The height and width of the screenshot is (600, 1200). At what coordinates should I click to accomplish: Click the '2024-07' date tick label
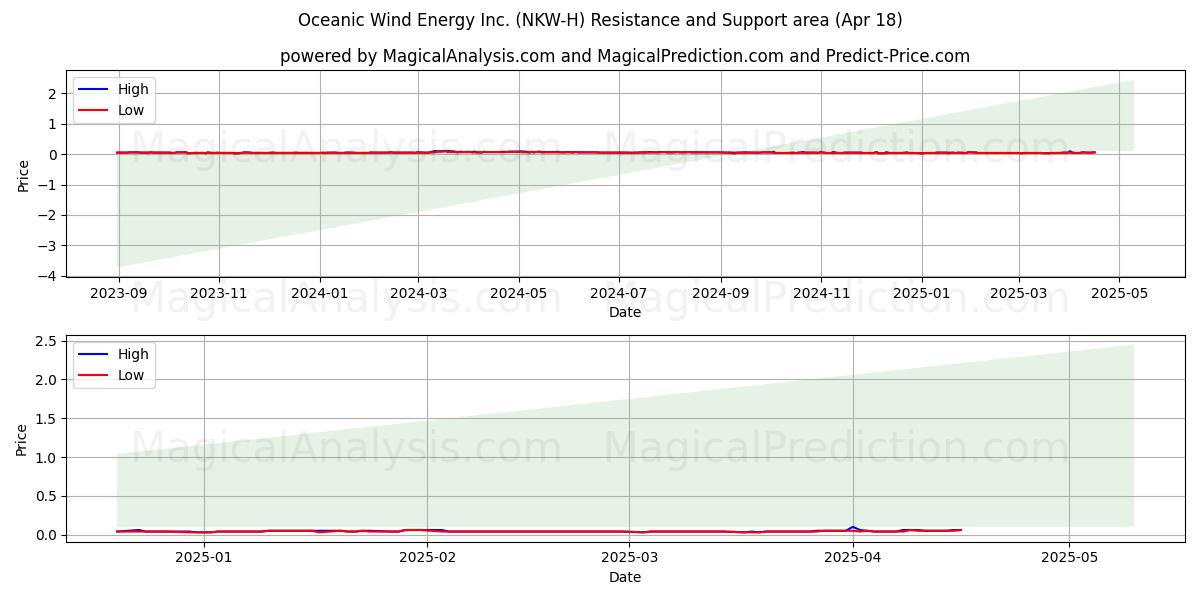(x=618, y=294)
